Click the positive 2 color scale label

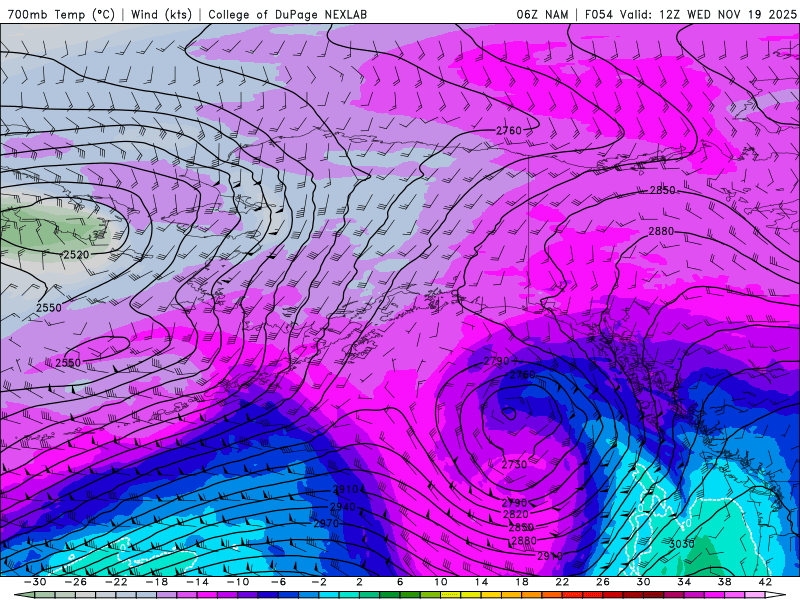pyautogui.click(x=359, y=582)
